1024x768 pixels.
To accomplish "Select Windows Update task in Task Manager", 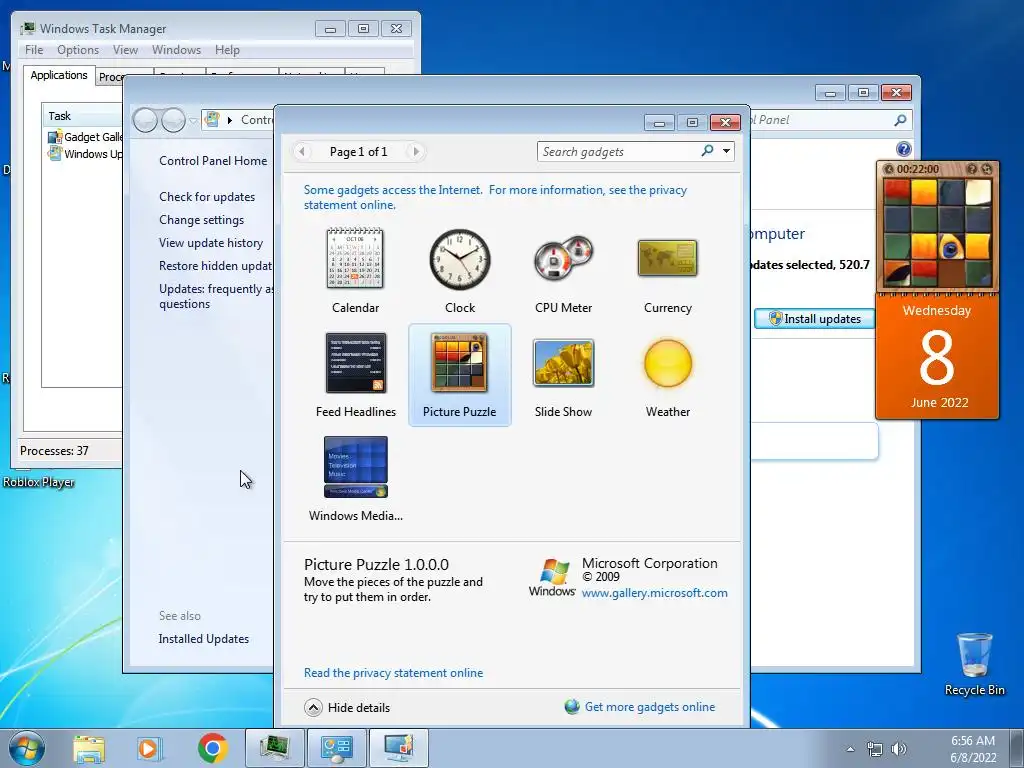I will [85, 154].
